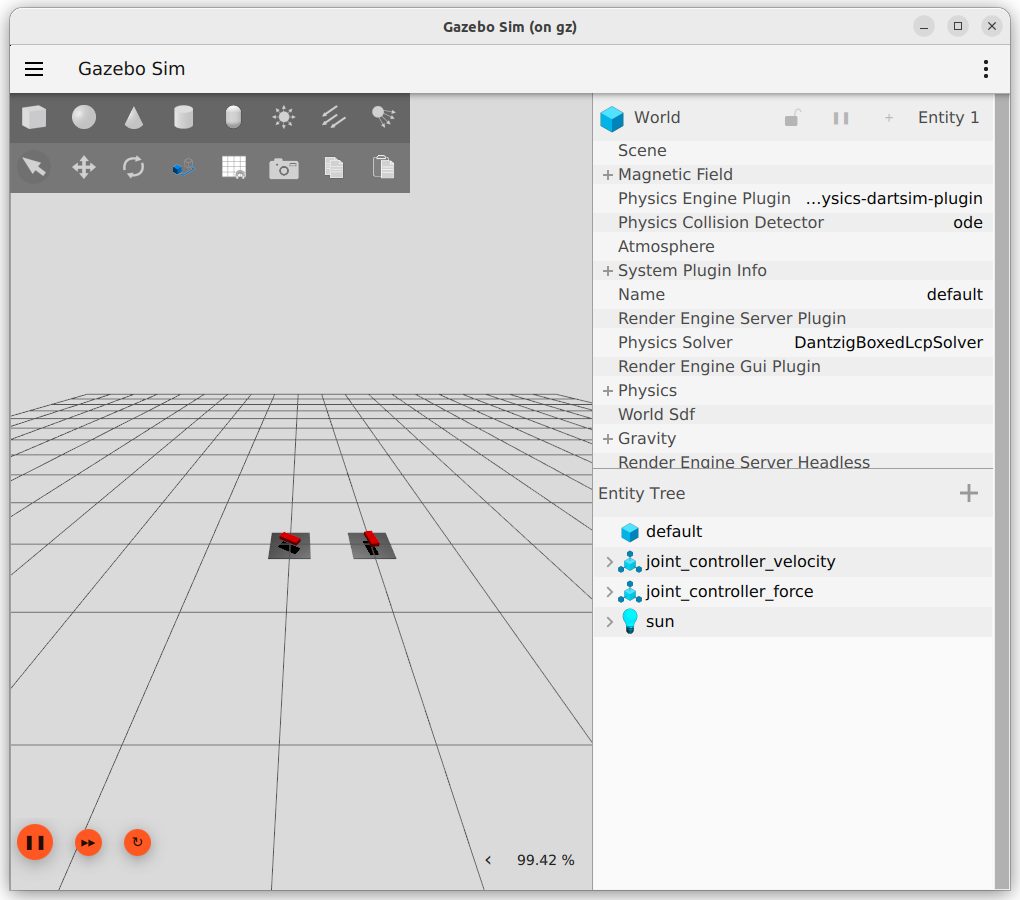This screenshot has height=900, width=1020.
Task: Add a directional light
Action: [334, 118]
